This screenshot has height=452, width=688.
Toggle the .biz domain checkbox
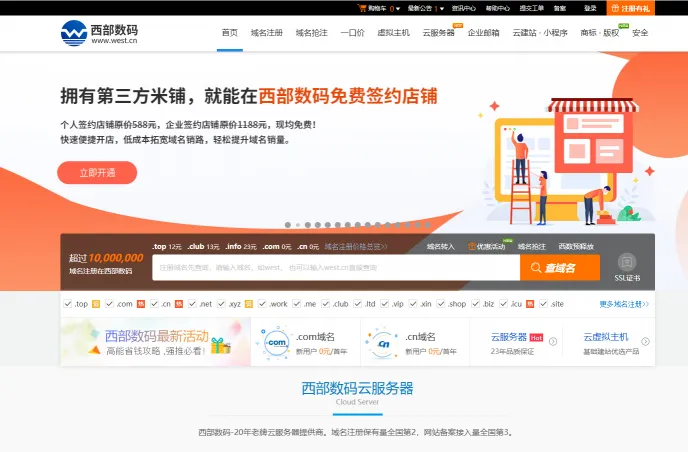click(475, 304)
